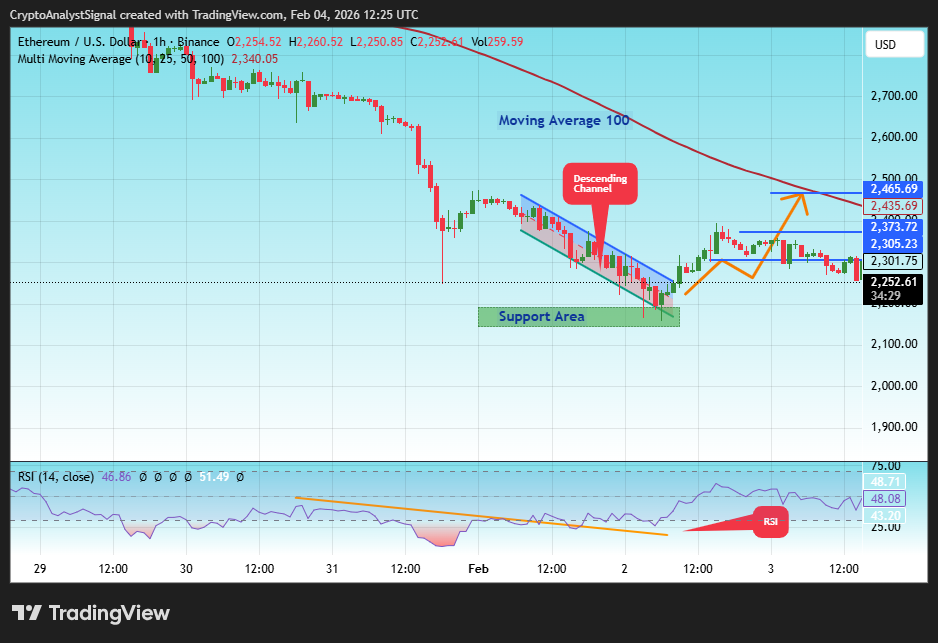938x643 pixels.
Task: Click the 2,100.00 price axis tick
Action: 894,344
